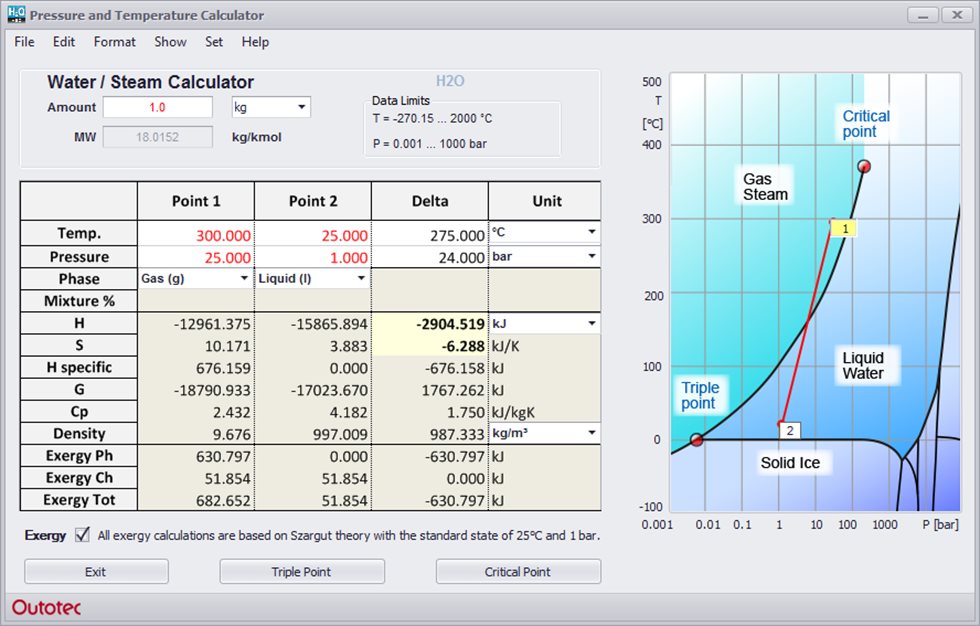Select point 2 label on phase diagram

tap(790, 430)
